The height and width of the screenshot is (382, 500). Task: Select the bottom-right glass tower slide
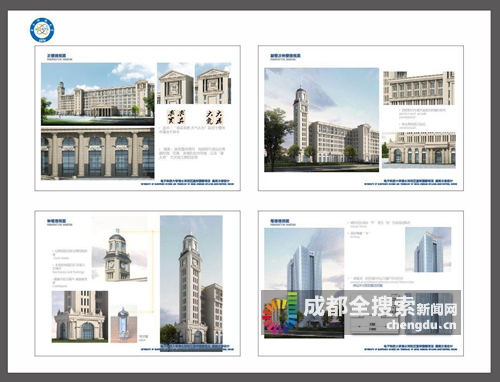pyautogui.click(x=361, y=283)
